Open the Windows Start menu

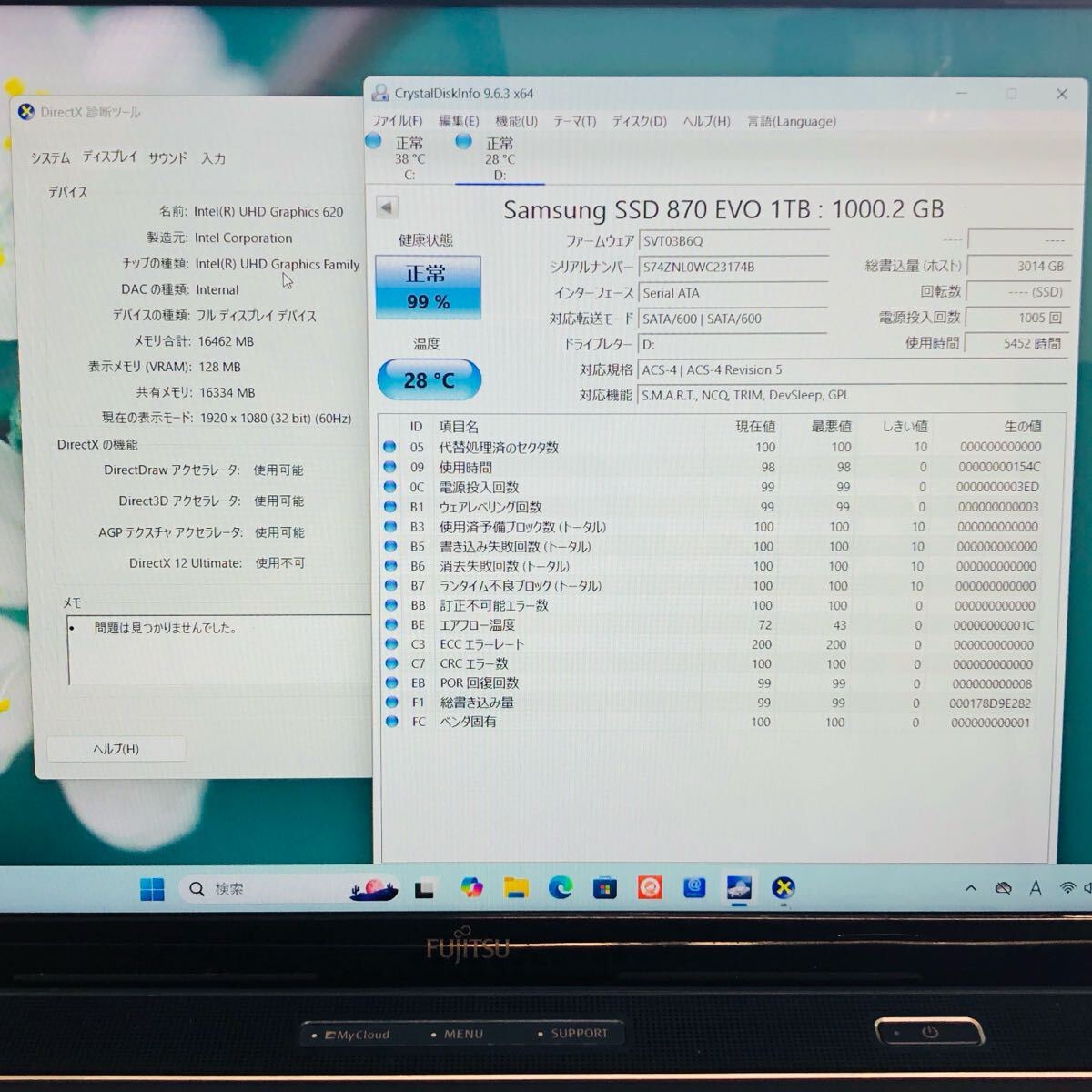152,888
